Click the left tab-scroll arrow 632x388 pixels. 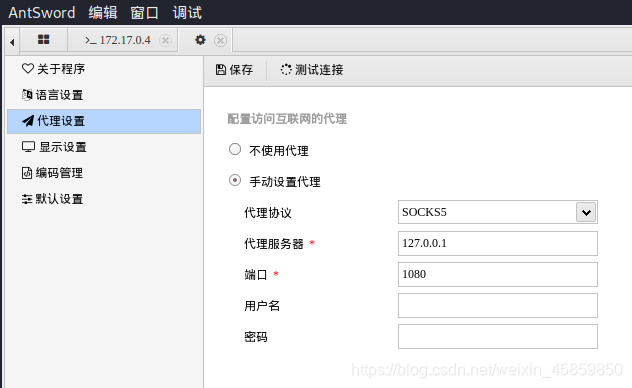pyautogui.click(x=12, y=41)
